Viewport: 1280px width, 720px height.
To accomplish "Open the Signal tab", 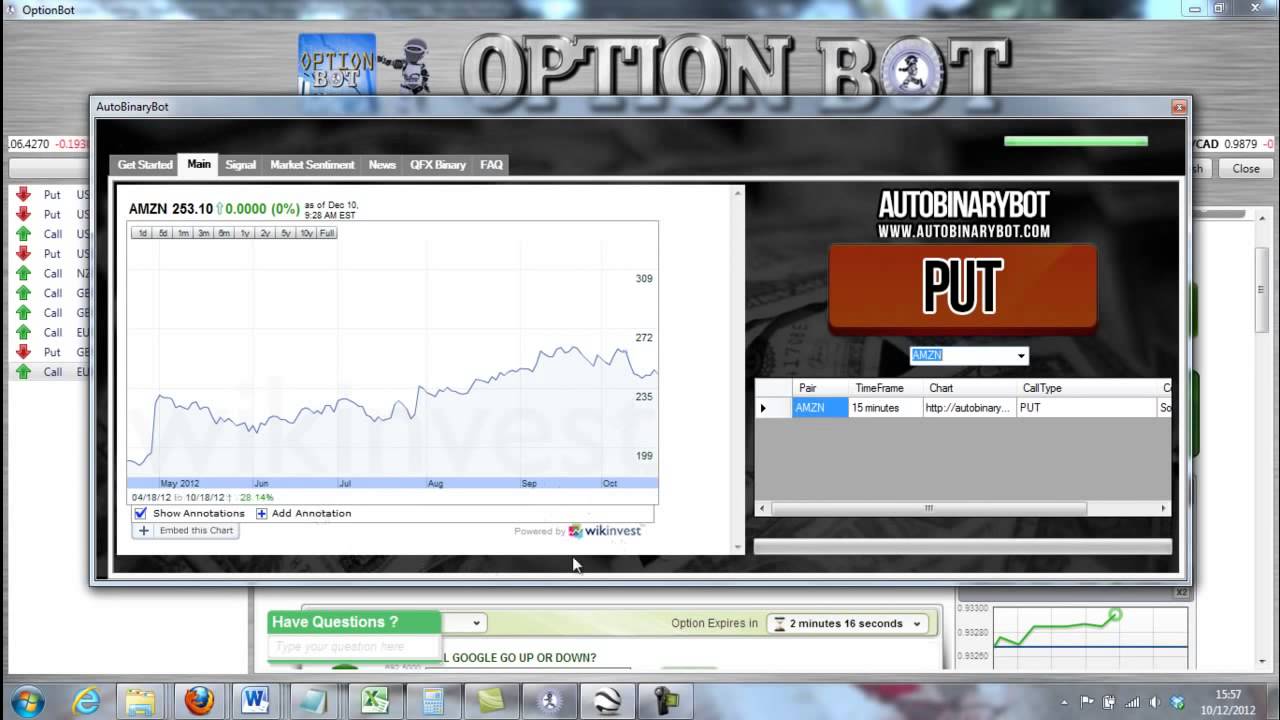I will pyautogui.click(x=240, y=165).
